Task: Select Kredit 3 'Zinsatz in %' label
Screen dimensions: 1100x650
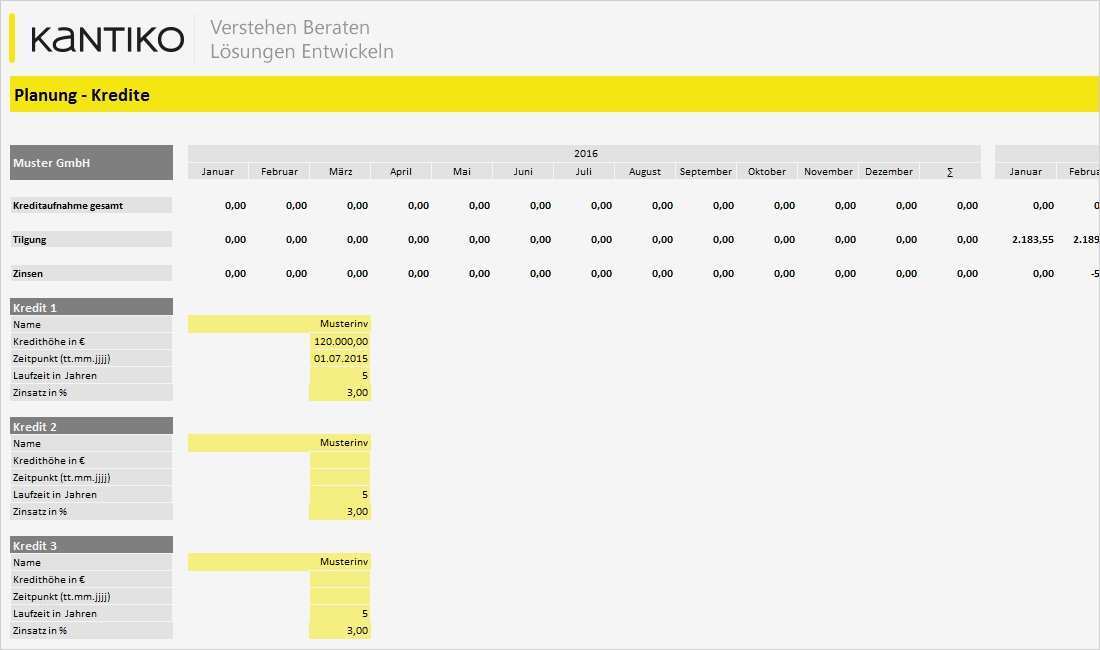Action: click(x=91, y=630)
